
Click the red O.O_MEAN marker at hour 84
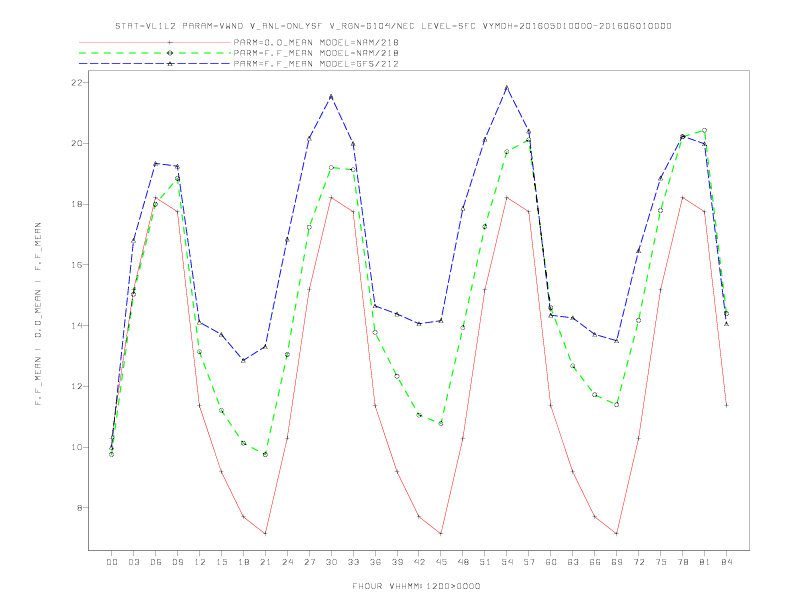(x=726, y=405)
